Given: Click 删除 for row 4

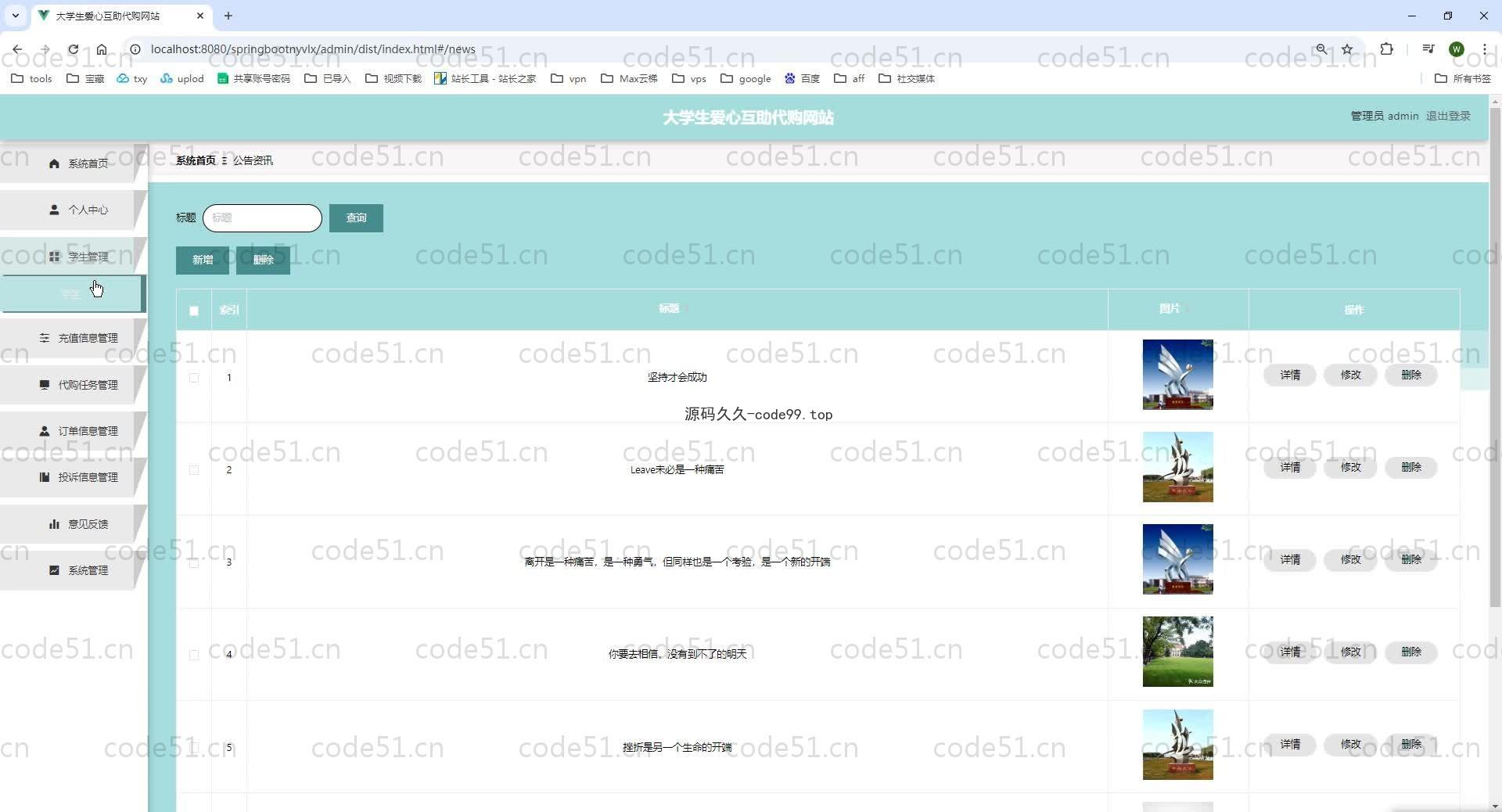Looking at the screenshot, I should click(1411, 652).
